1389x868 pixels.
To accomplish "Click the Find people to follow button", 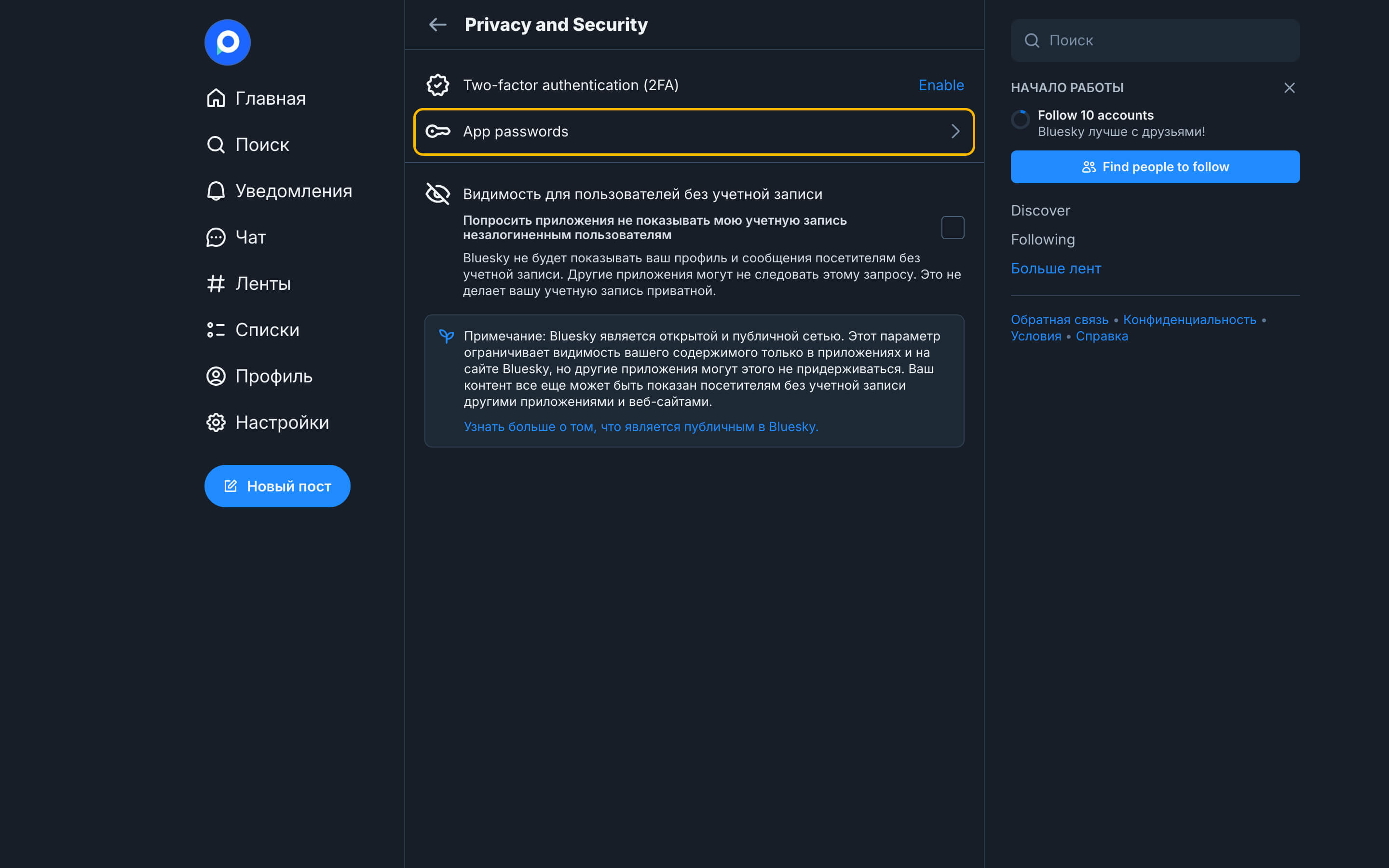I will point(1155,167).
